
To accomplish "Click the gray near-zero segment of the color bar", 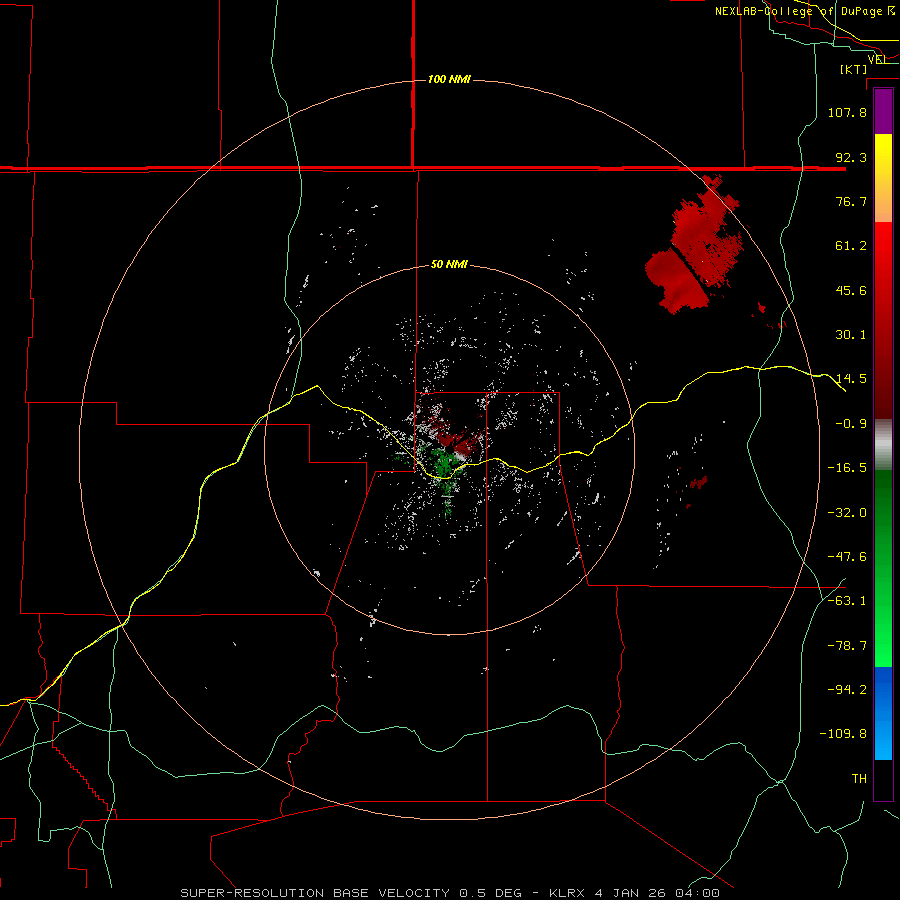I will click(883, 445).
